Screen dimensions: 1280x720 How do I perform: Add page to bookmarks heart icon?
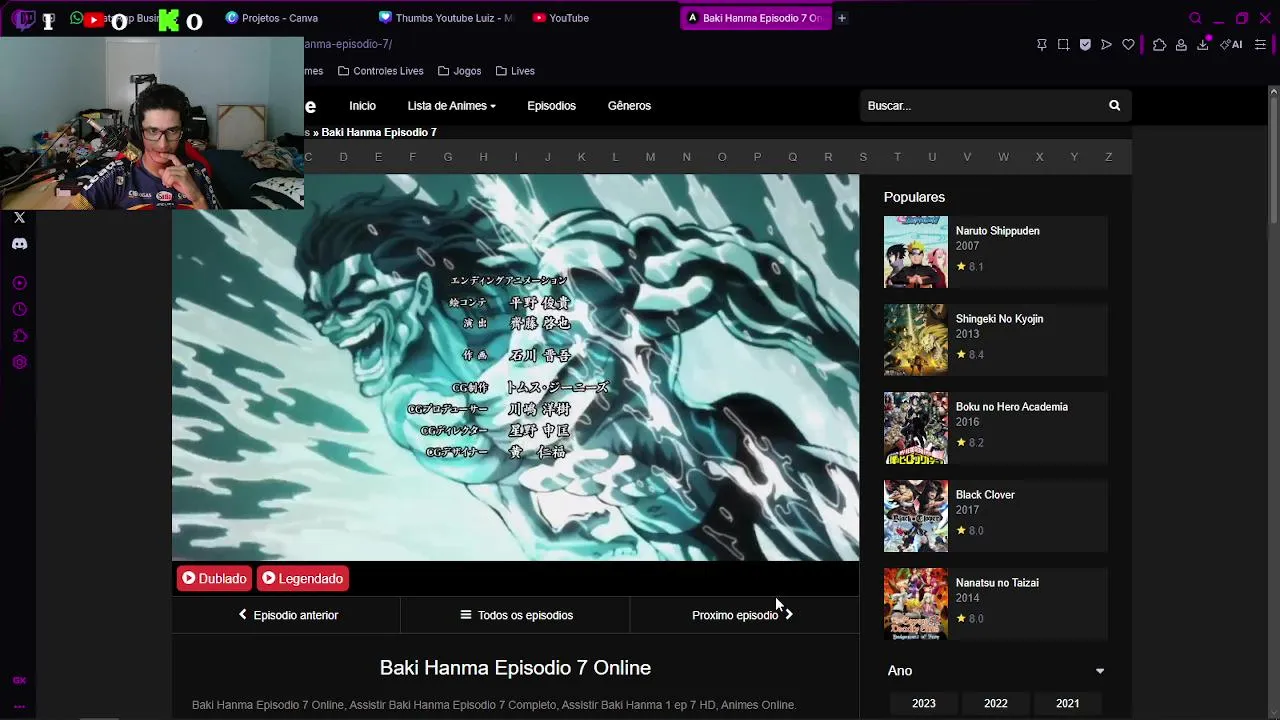1128,44
